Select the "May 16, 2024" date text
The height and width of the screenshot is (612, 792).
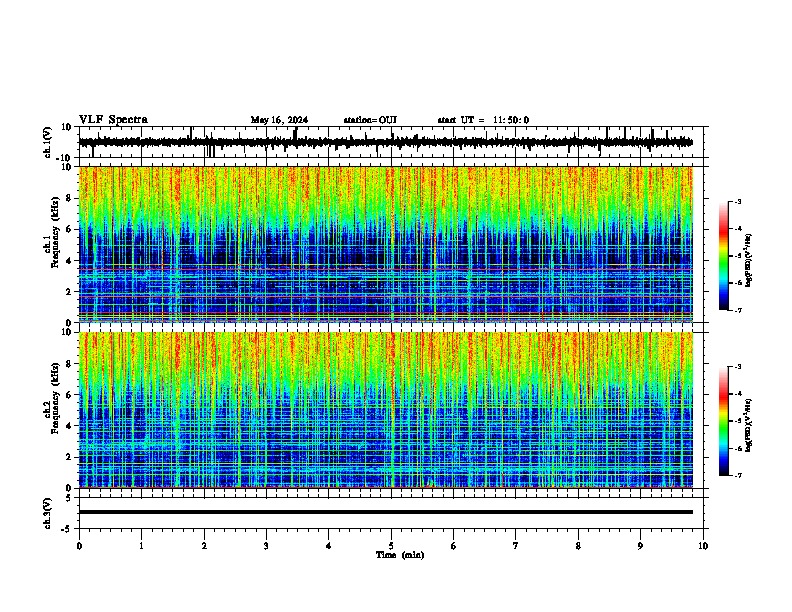tap(279, 120)
